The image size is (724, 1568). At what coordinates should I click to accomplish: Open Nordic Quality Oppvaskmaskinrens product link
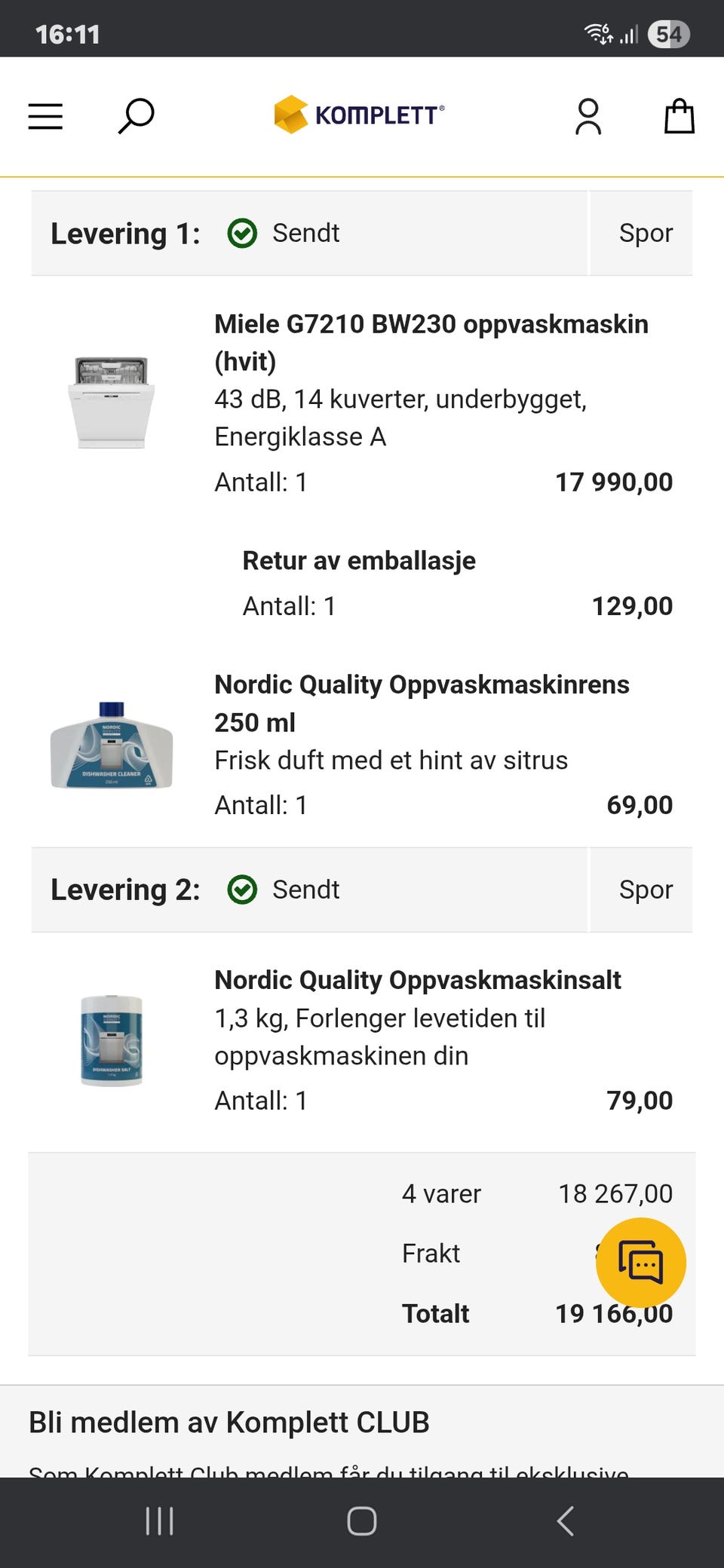pyautogui.click(x=422, y=685)
